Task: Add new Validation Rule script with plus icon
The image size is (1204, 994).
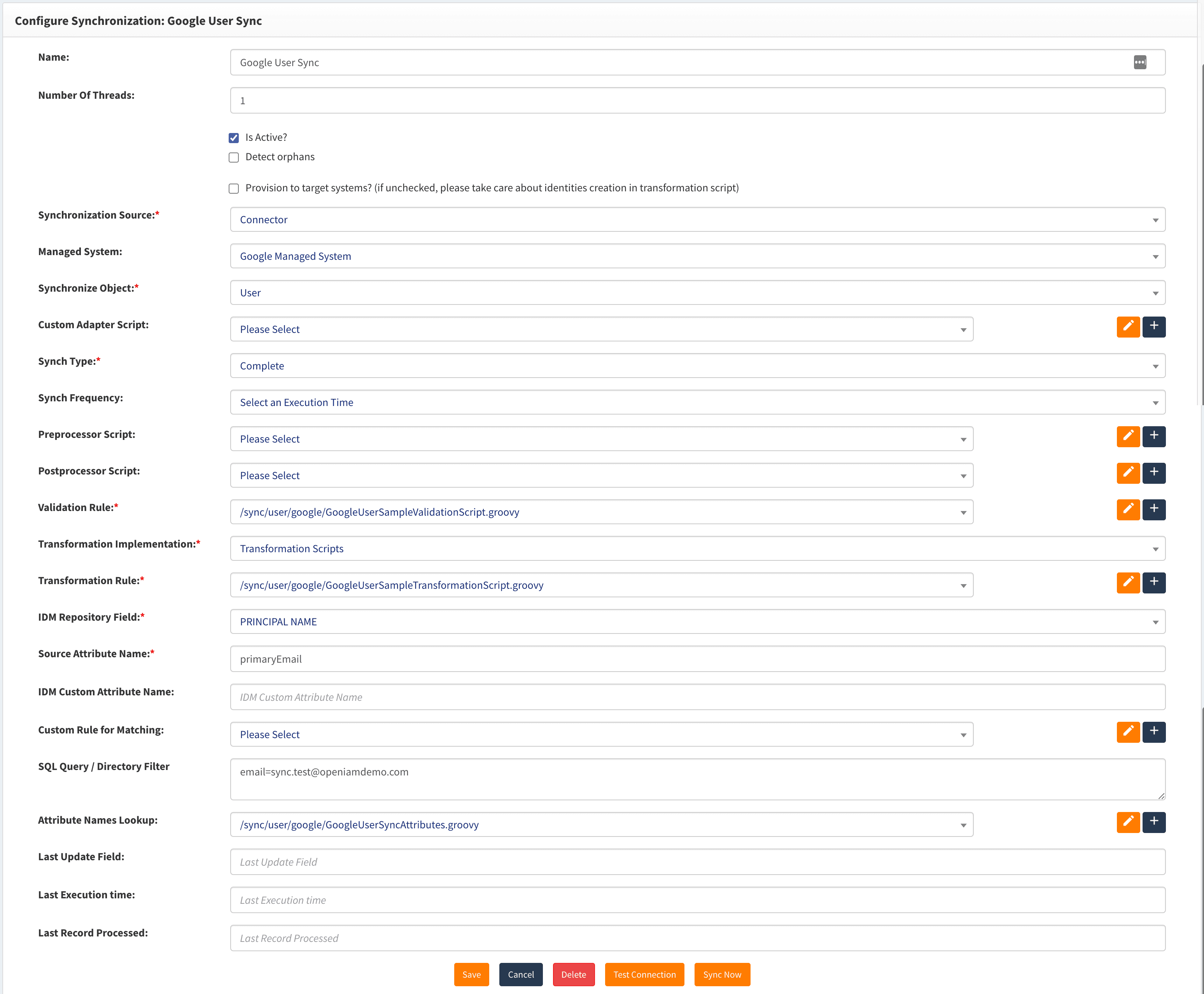Action: pyautogui.click(x=1153, y=509)
